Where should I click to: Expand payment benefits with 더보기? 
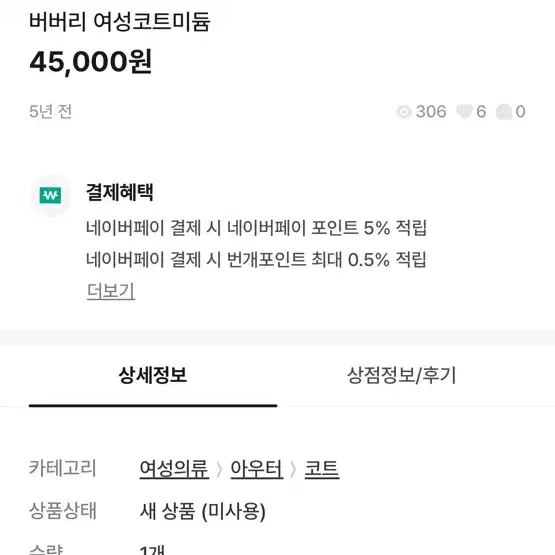pyautogui.click(x=111, y=291)
